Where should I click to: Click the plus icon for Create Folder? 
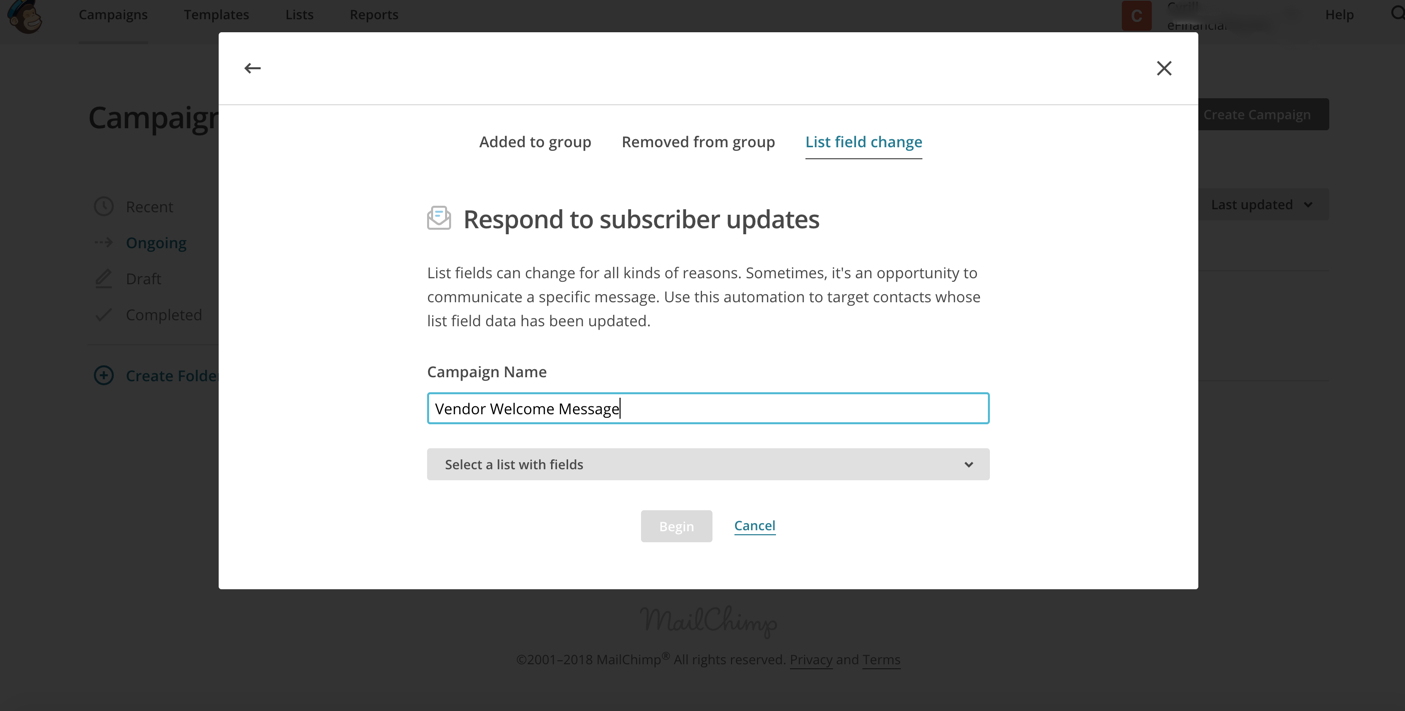pos(104,375)
